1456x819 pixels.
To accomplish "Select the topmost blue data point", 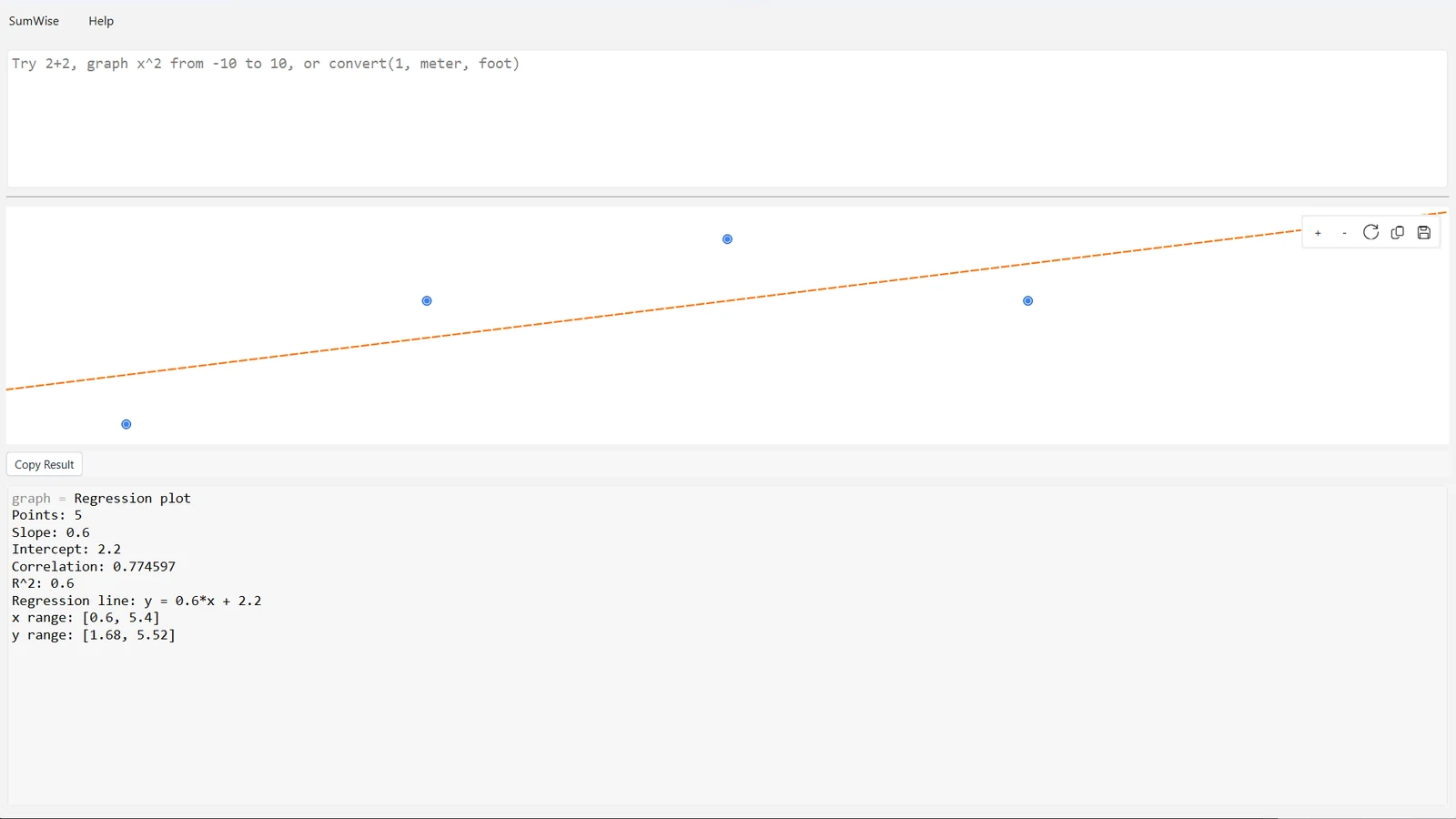I will click(x=727, y=239).
